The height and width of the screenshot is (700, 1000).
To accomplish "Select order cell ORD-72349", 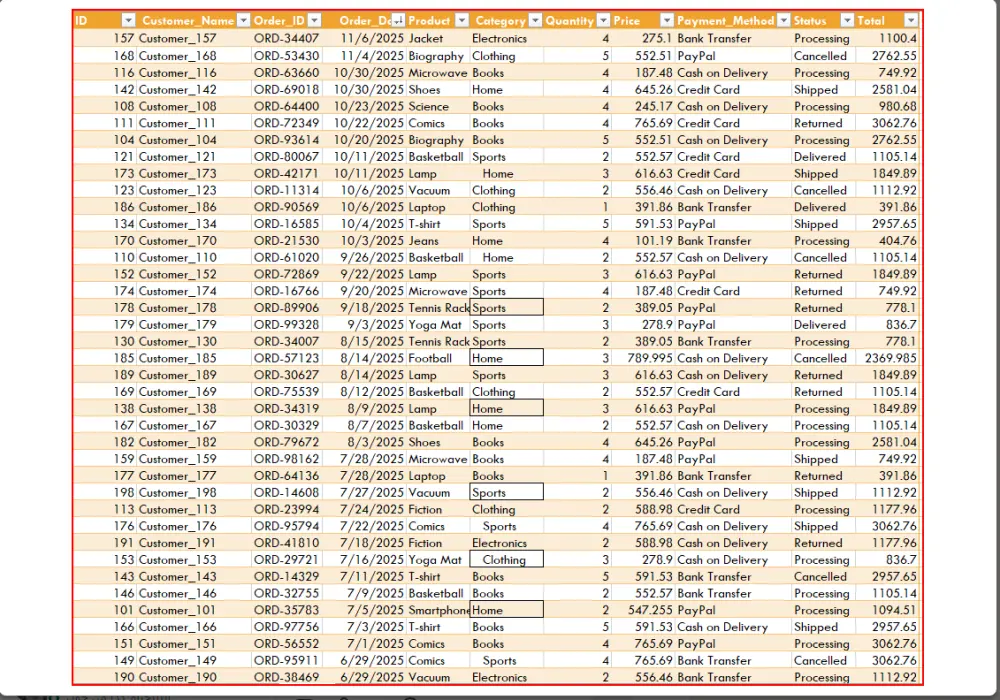I will [286, 123].
